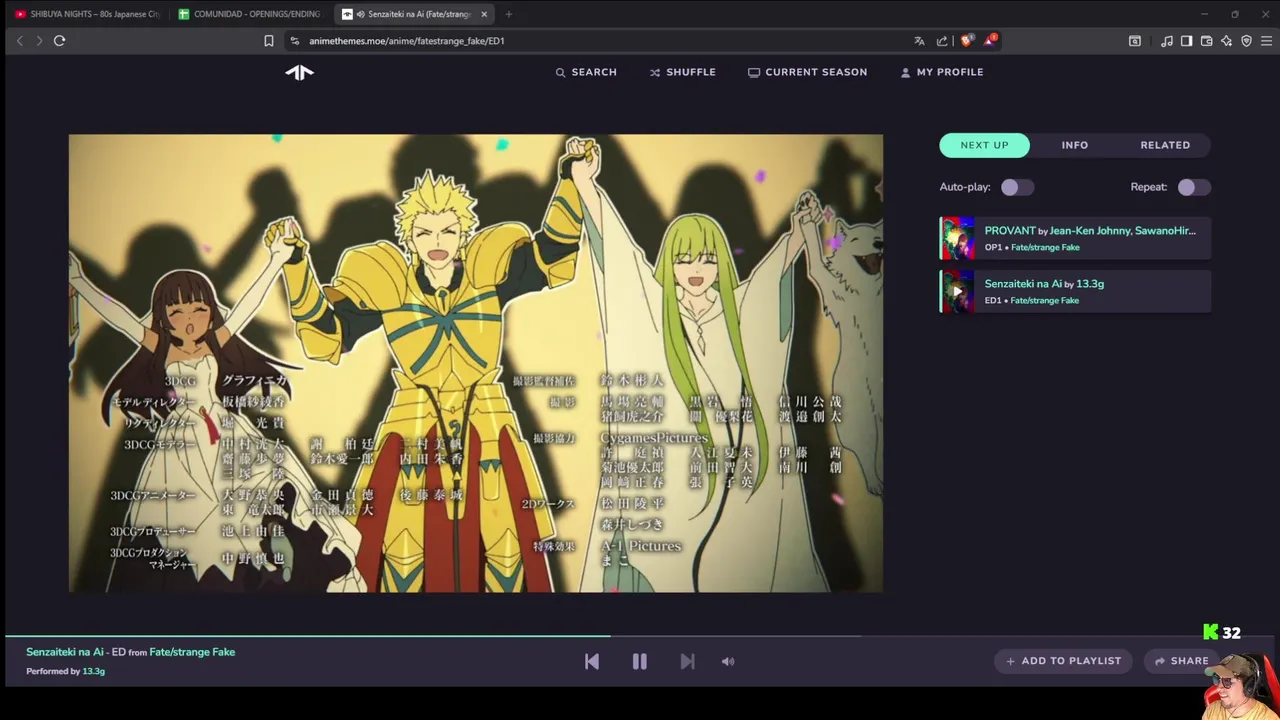Open Brave Rewards icon

[990, 40]
